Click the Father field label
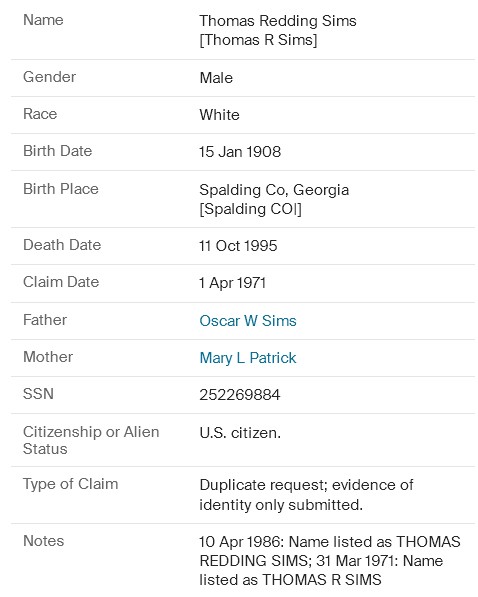 tap(45, 320)
